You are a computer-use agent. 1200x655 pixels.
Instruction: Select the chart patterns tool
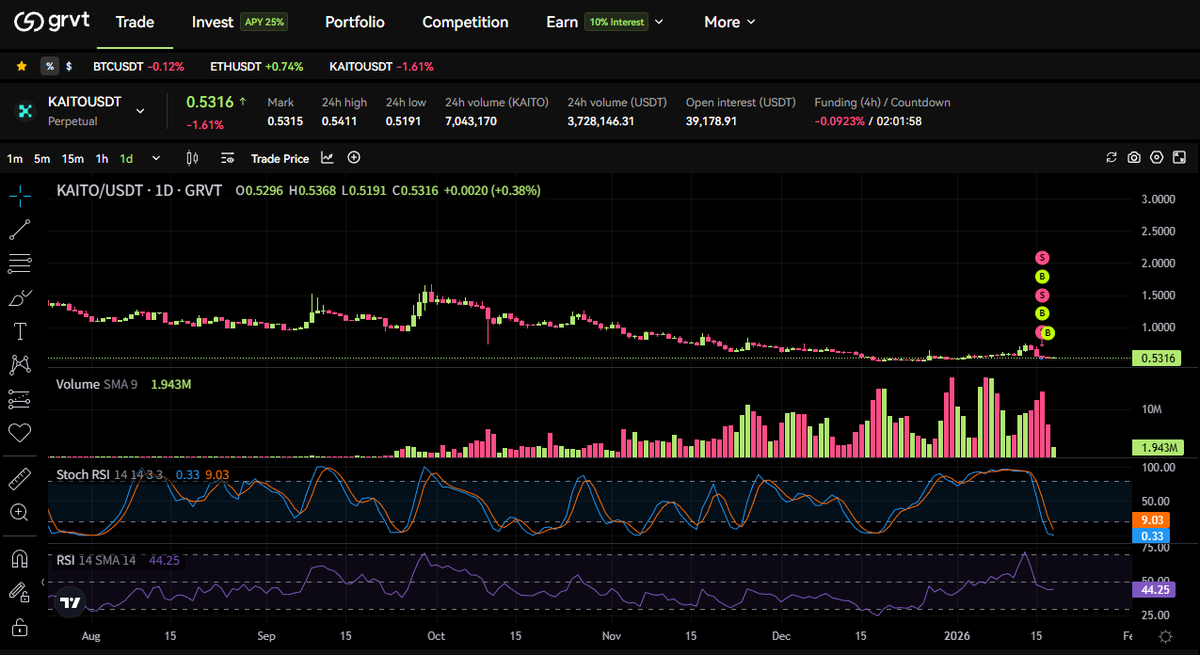pyautogui.click(x=20, y=365)
